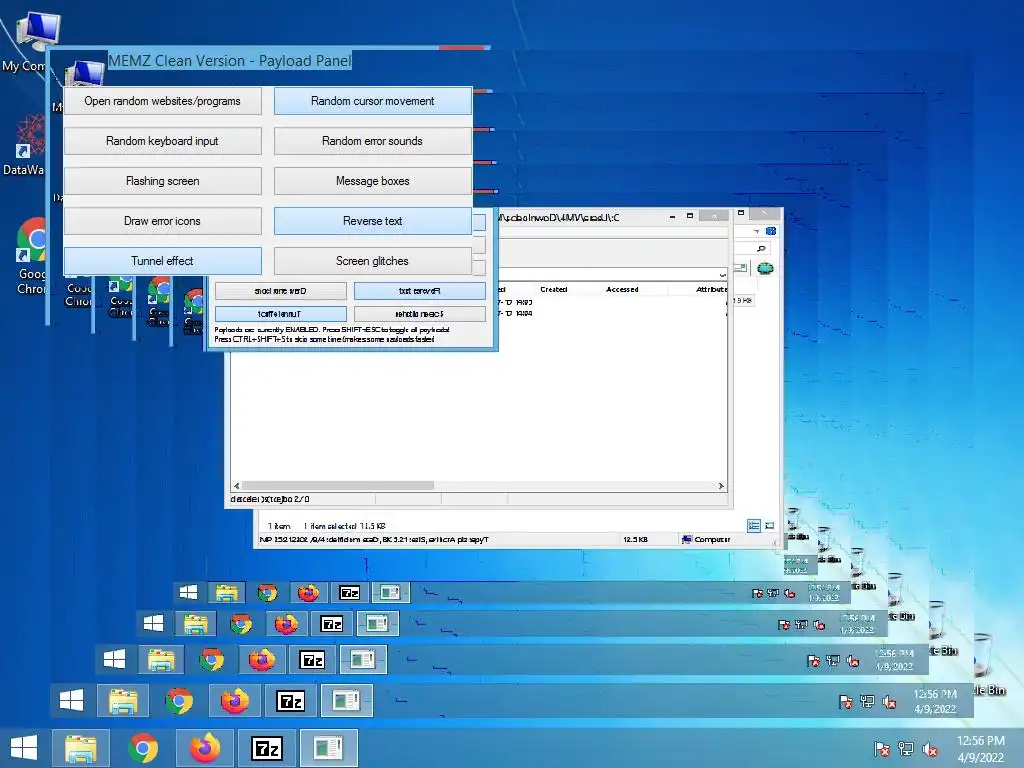Screen dimensions: 1024x768
Task: Click the 'Payloads are currently ENABLED' notice text
Action: (332, 330)
